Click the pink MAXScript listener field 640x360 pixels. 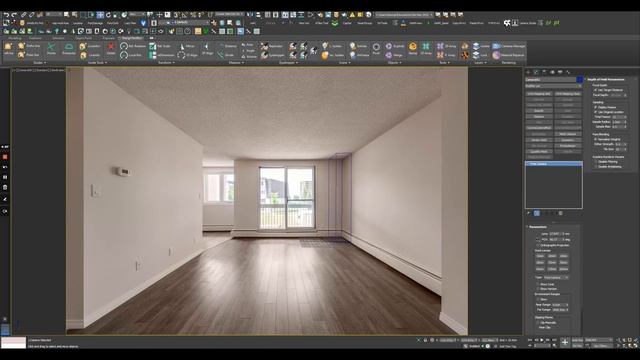[x=13, y=340]
